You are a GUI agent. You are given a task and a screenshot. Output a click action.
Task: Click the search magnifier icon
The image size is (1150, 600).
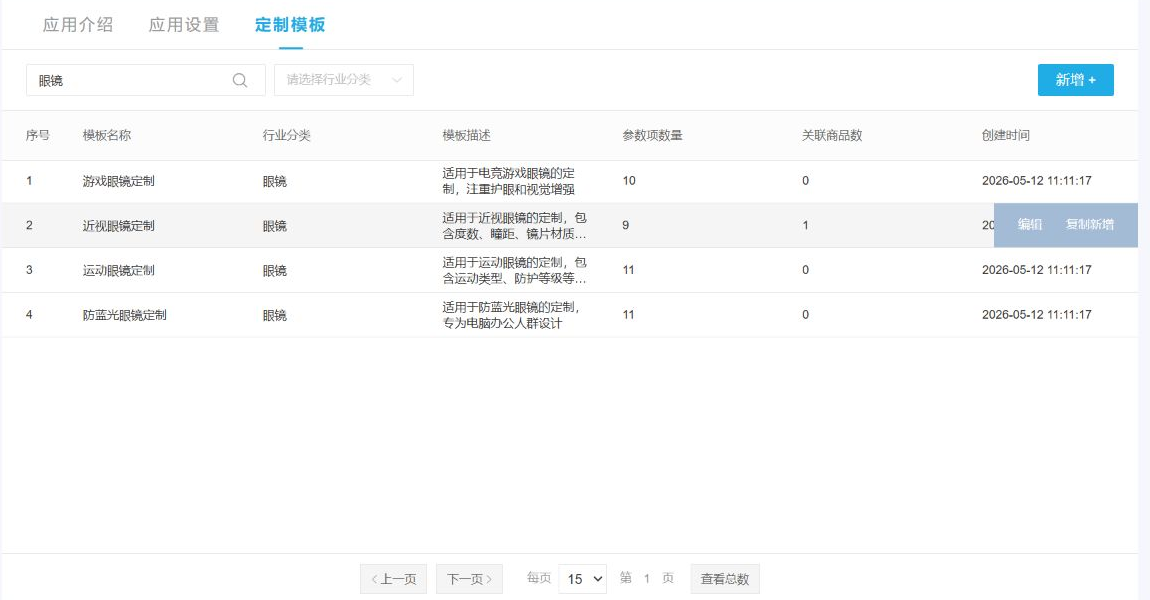(x=240, y=80)
